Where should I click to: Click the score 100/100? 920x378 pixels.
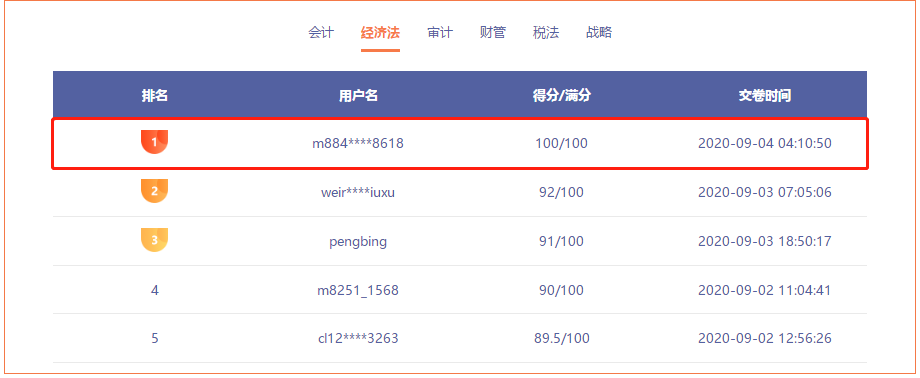tap(562, 143)
